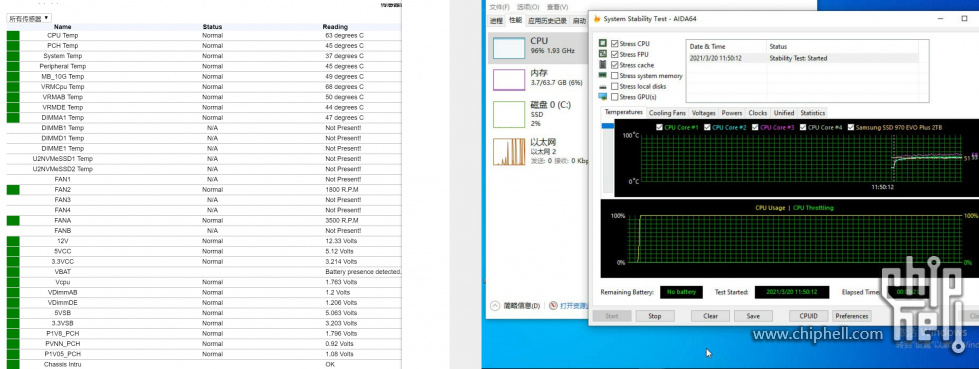The width and height of the screenshot is (979, 369).
Task: Uncheck the Stress cache checkbox
Action: pyautogui.click(x=615, y=65)
